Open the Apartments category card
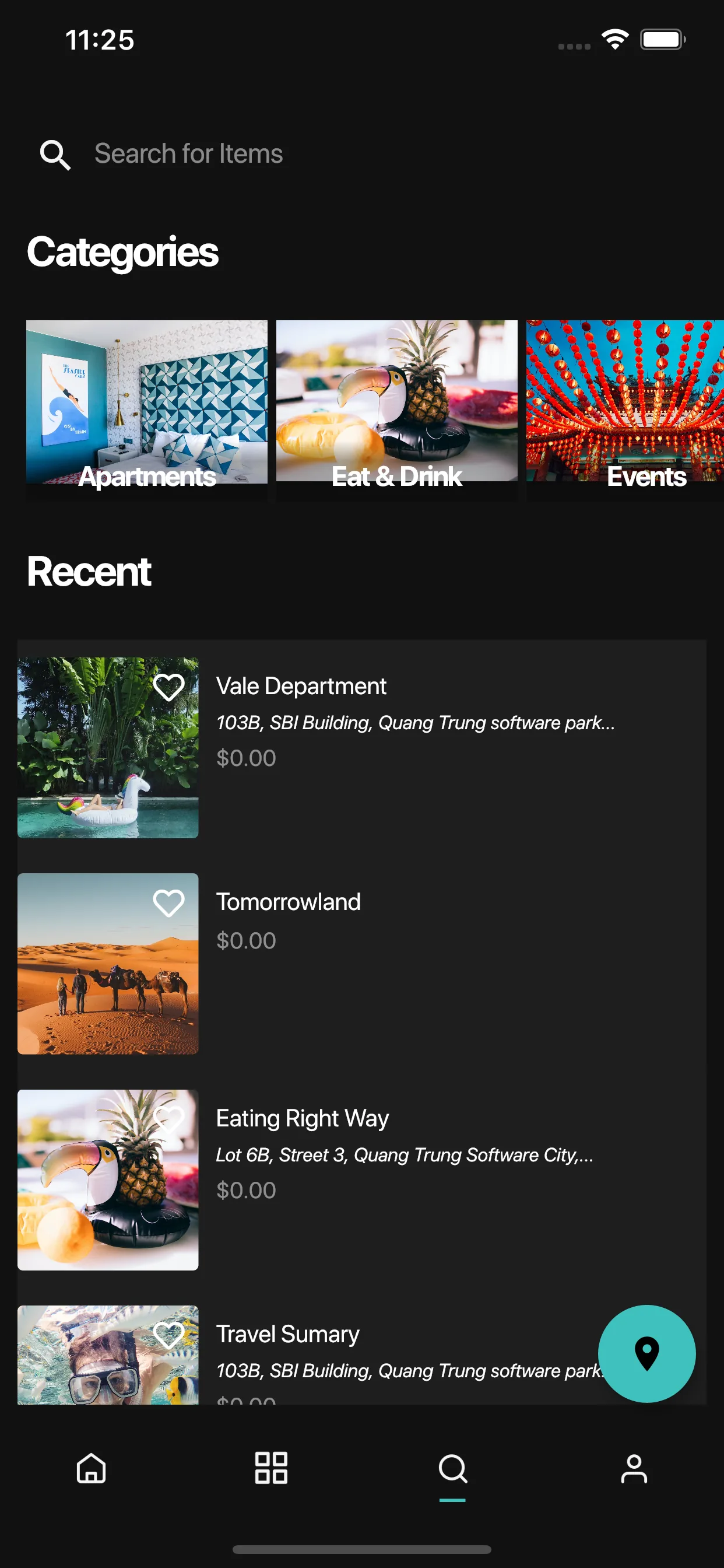The height and width of the screenshot is (1568, 724). click(x=147, y=409)
